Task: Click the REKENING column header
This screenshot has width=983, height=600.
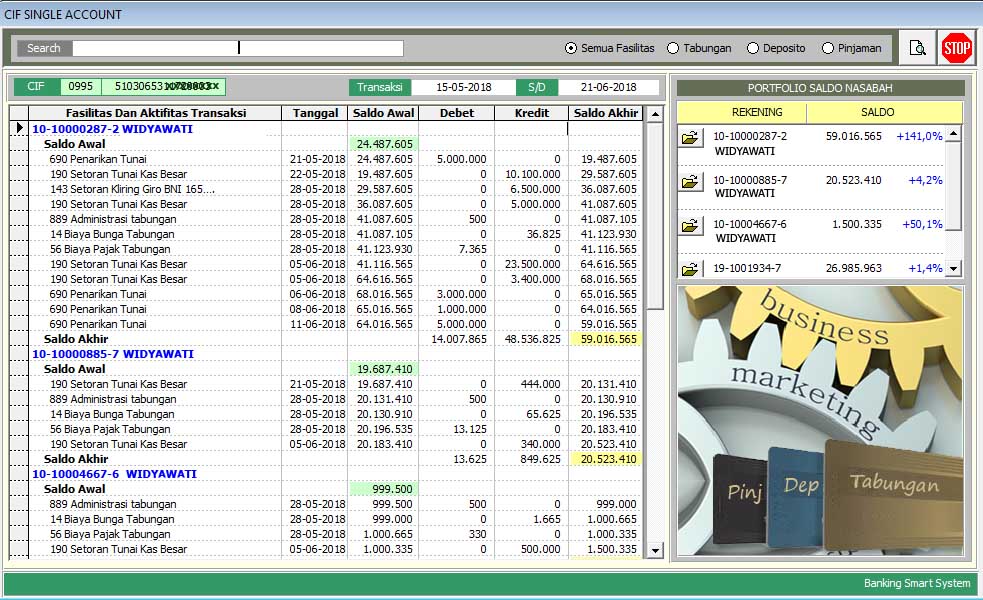Action: click(756, 110)
